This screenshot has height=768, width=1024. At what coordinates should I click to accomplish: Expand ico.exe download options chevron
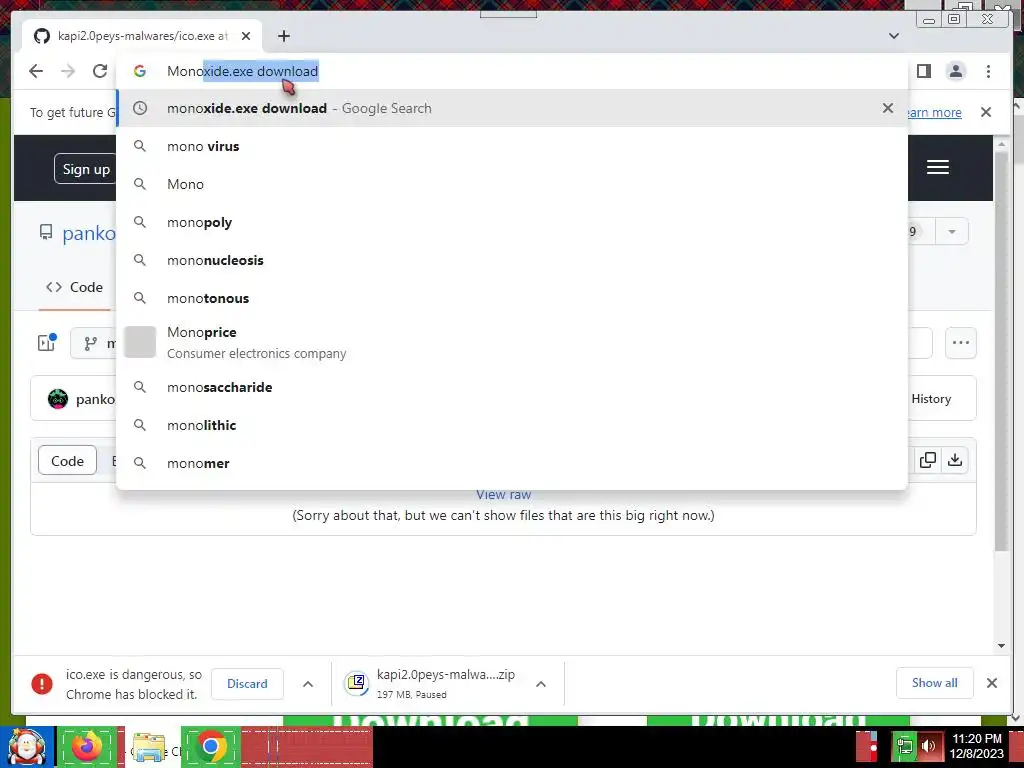tap(308, 684)
